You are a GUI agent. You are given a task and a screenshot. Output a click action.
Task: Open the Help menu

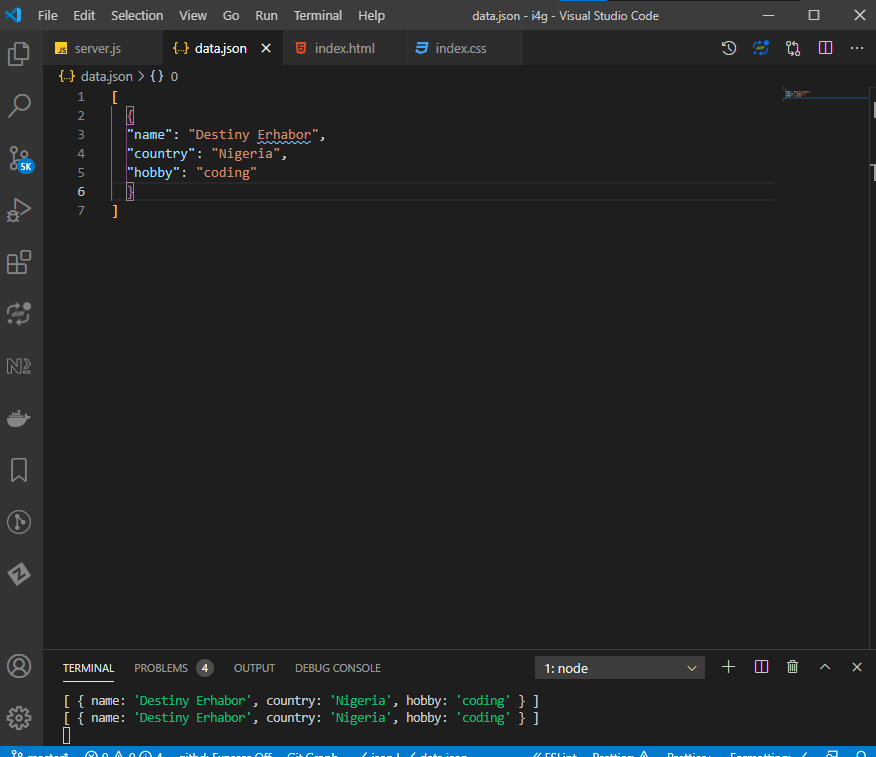click(x=371, y=16)
